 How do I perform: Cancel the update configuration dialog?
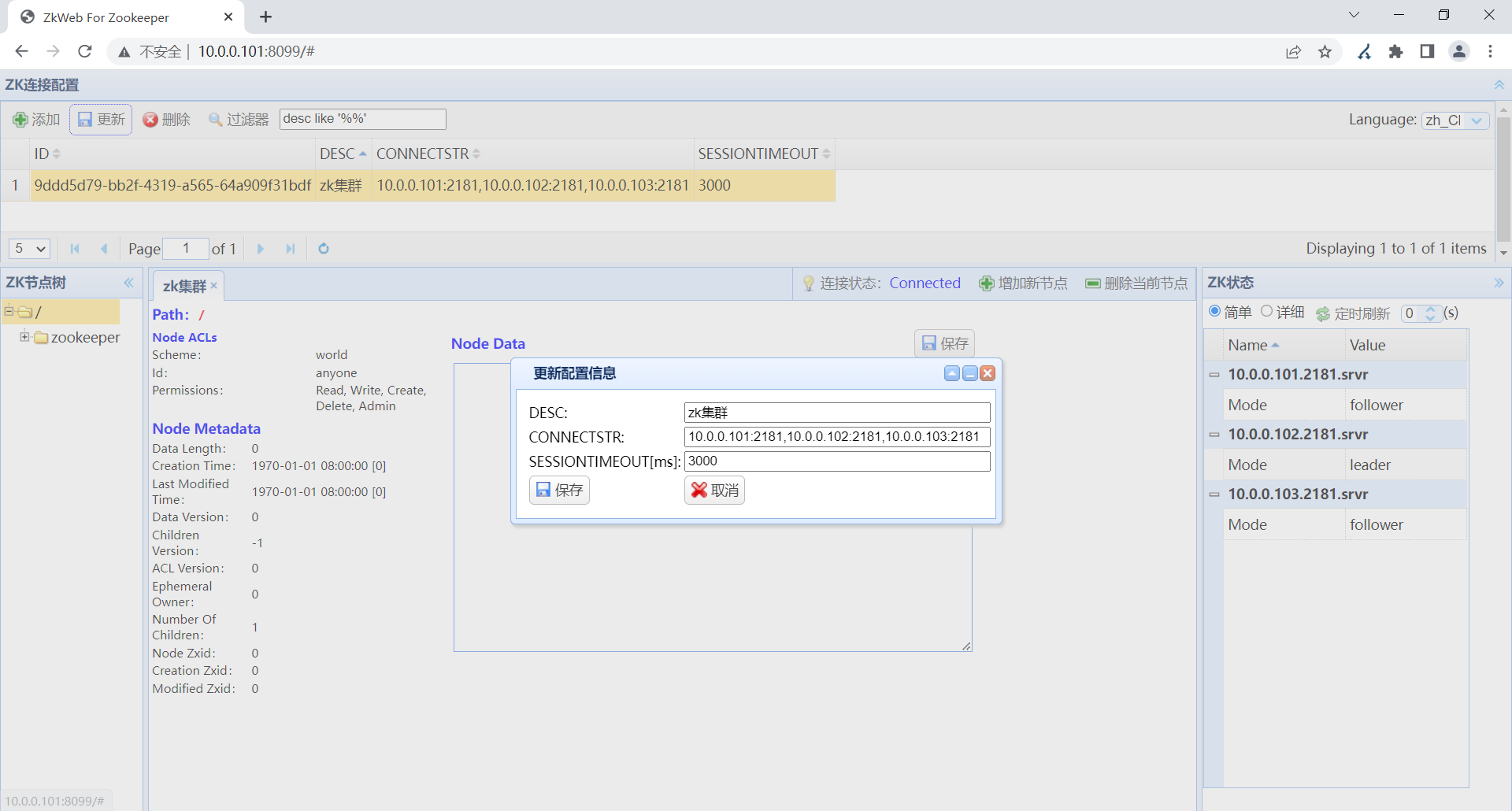(x=714, y=491)
